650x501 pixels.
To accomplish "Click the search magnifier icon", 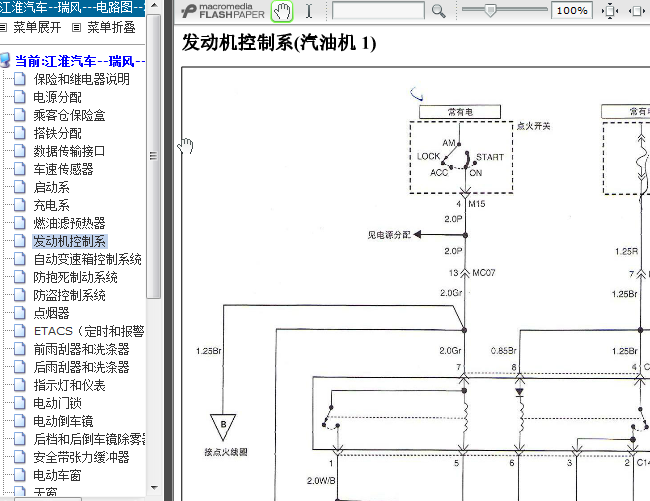I will (439, 11).
